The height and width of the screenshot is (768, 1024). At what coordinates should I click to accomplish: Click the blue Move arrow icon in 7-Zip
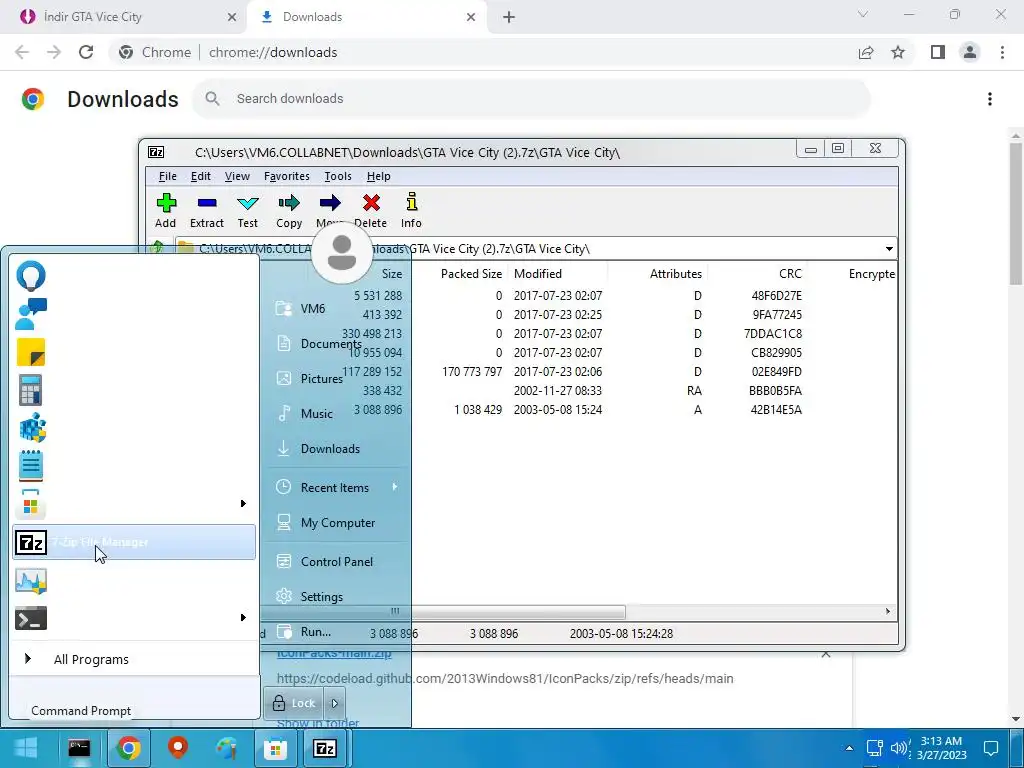[x=330, y=203]
